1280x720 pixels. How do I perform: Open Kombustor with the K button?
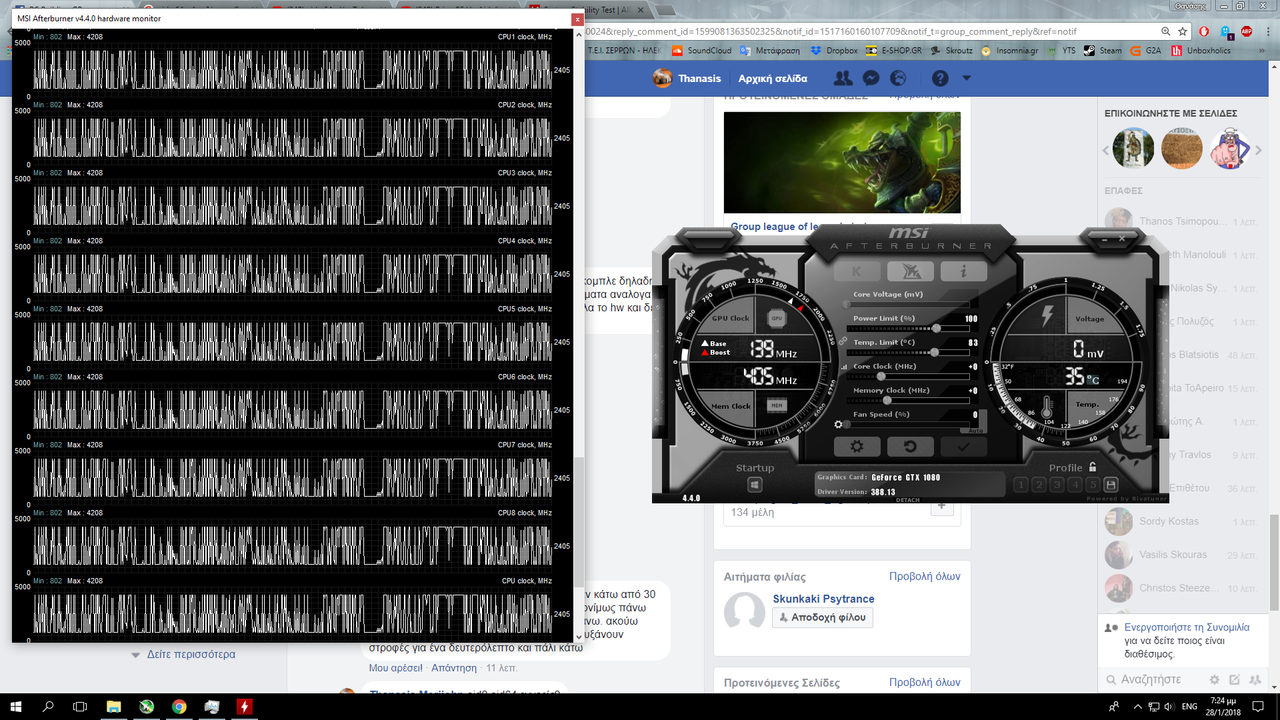[857, 271]
